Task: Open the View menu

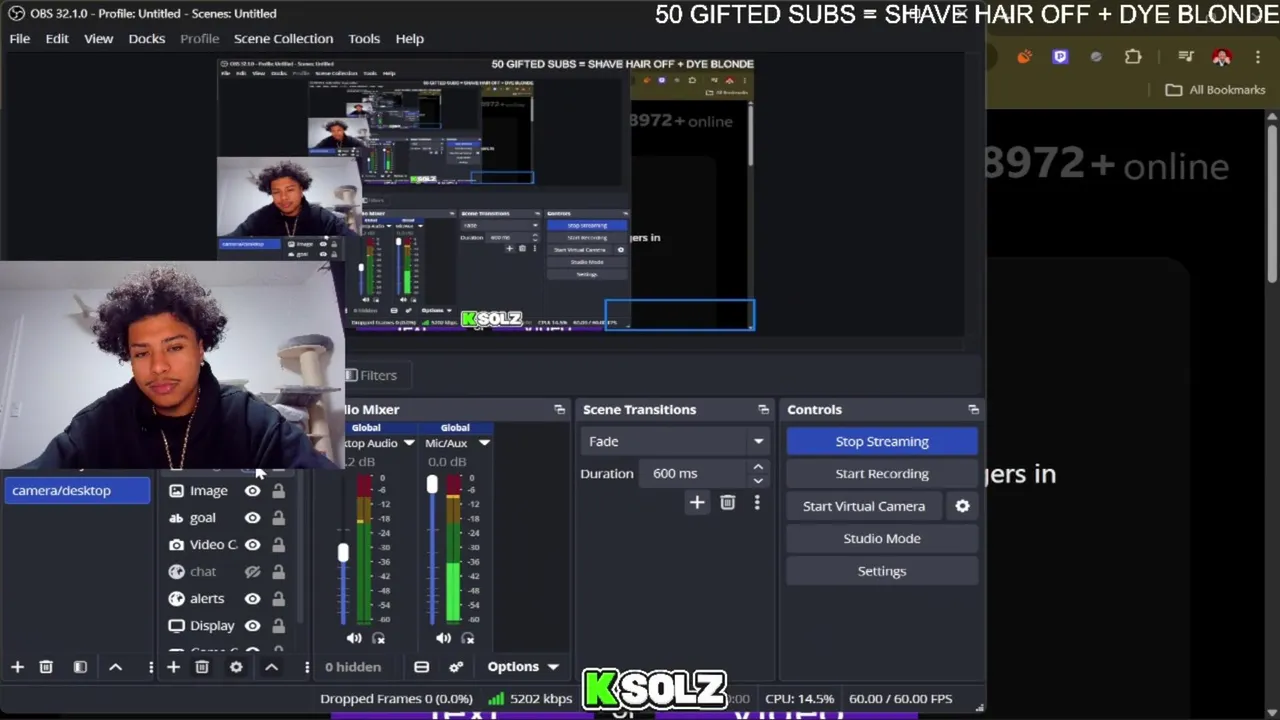Action: point(98,39)
